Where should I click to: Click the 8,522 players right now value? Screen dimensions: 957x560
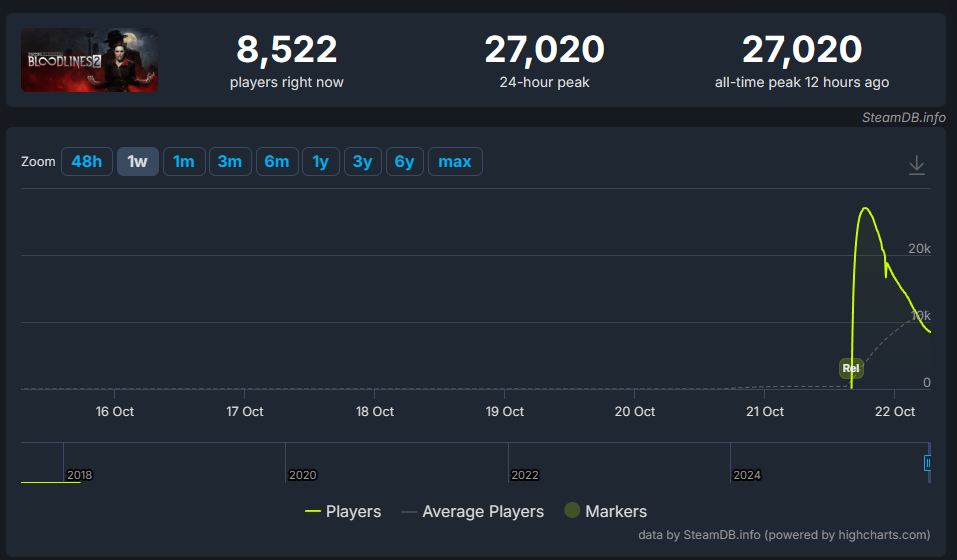click(x=286, y=49)
